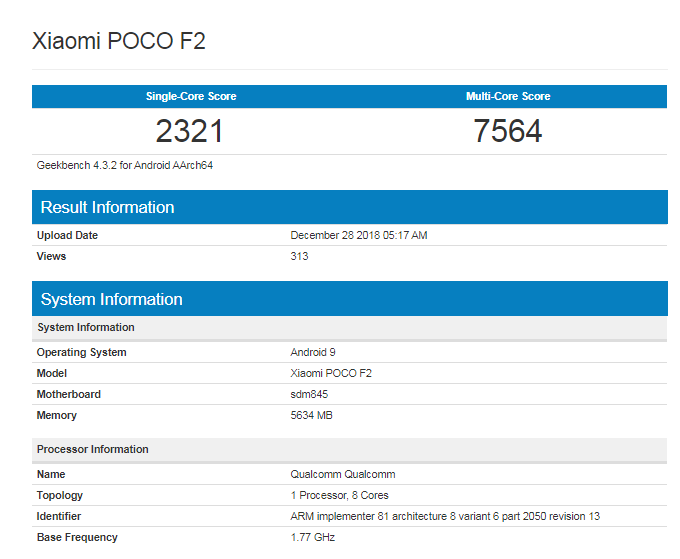Click the Xiaomi POCO F2 page title
Image resolution: width=680 pixels, height=559 pixels.
[x=119, y=41]
